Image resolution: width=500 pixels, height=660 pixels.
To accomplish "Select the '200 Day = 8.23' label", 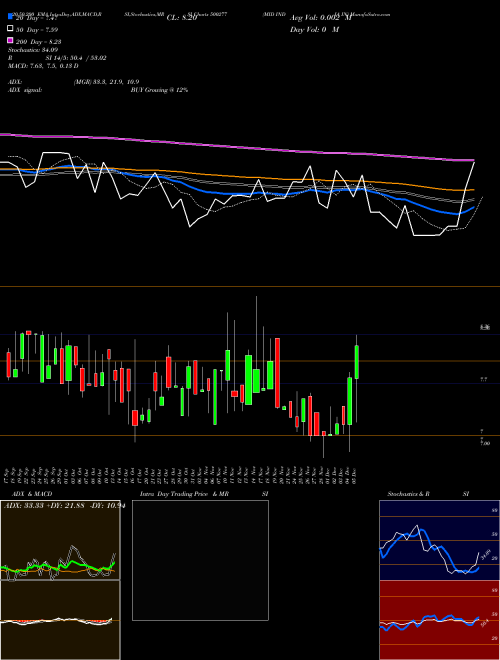I will coord(39,42).
